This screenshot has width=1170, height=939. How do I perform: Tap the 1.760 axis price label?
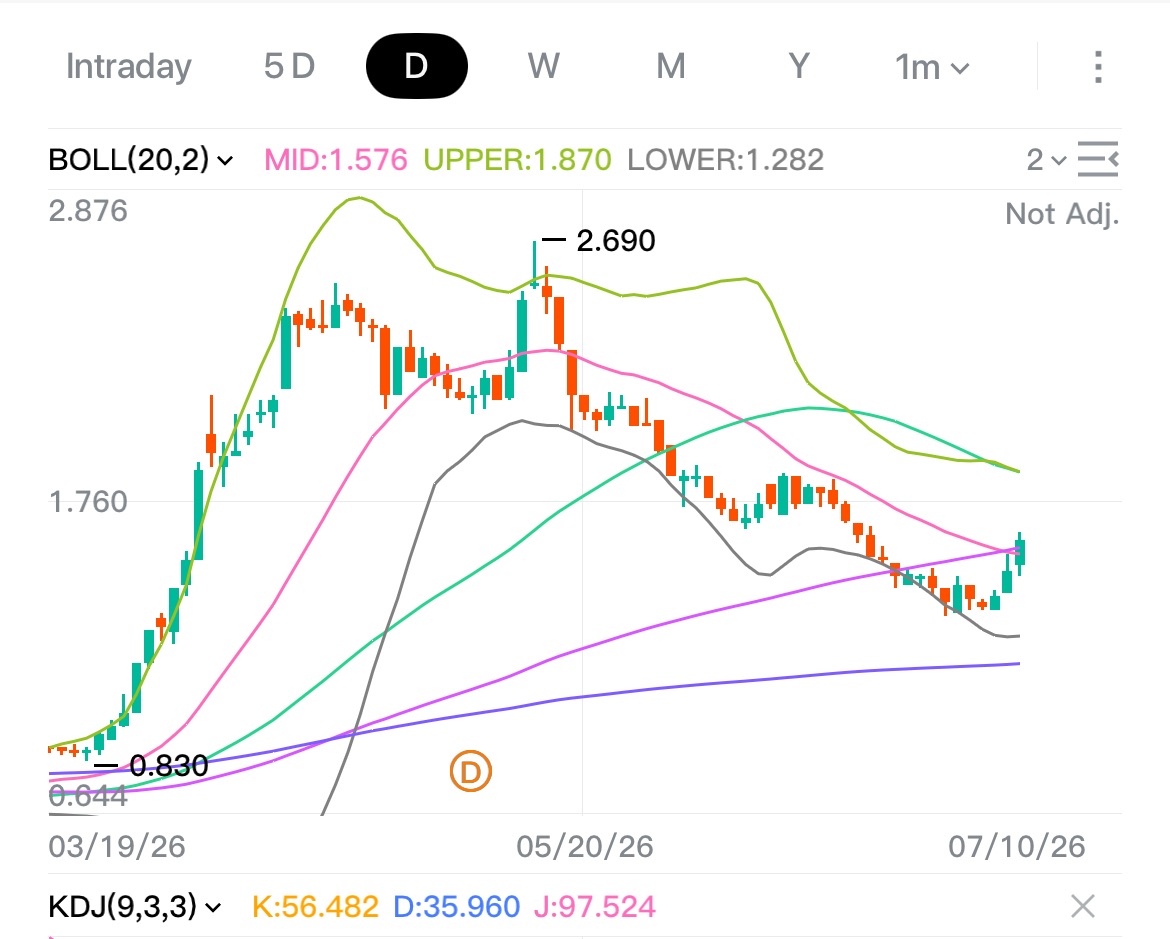[88, 502]
